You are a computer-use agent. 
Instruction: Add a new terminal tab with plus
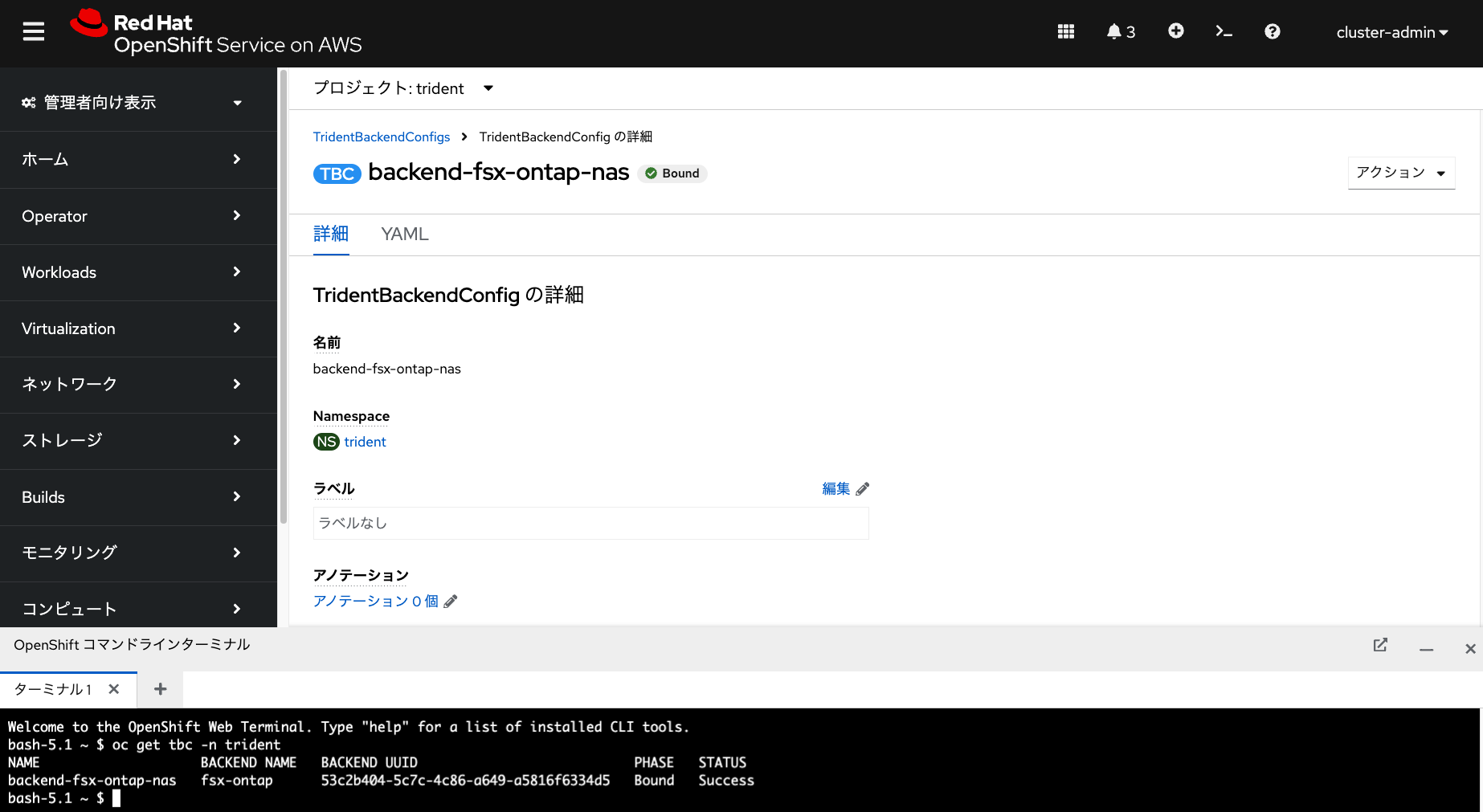point(161,689)
